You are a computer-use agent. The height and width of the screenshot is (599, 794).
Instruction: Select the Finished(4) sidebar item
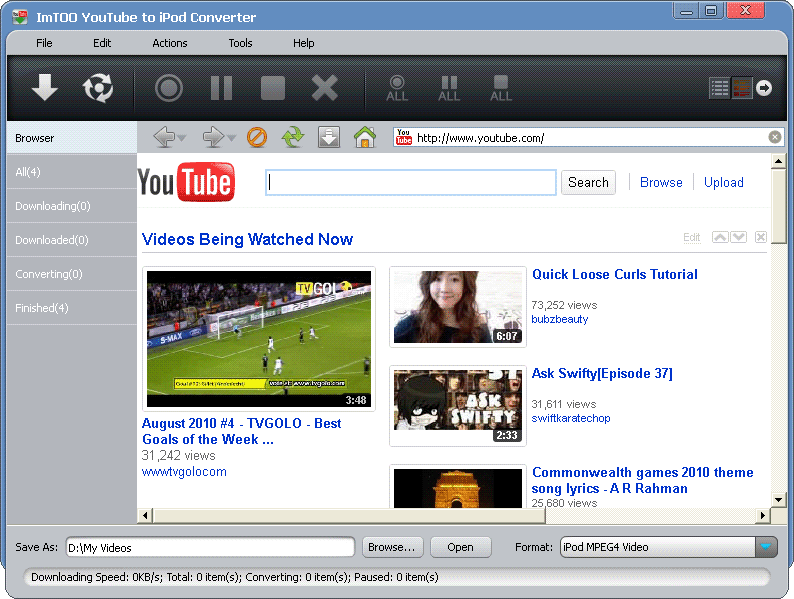pos(72,308)
